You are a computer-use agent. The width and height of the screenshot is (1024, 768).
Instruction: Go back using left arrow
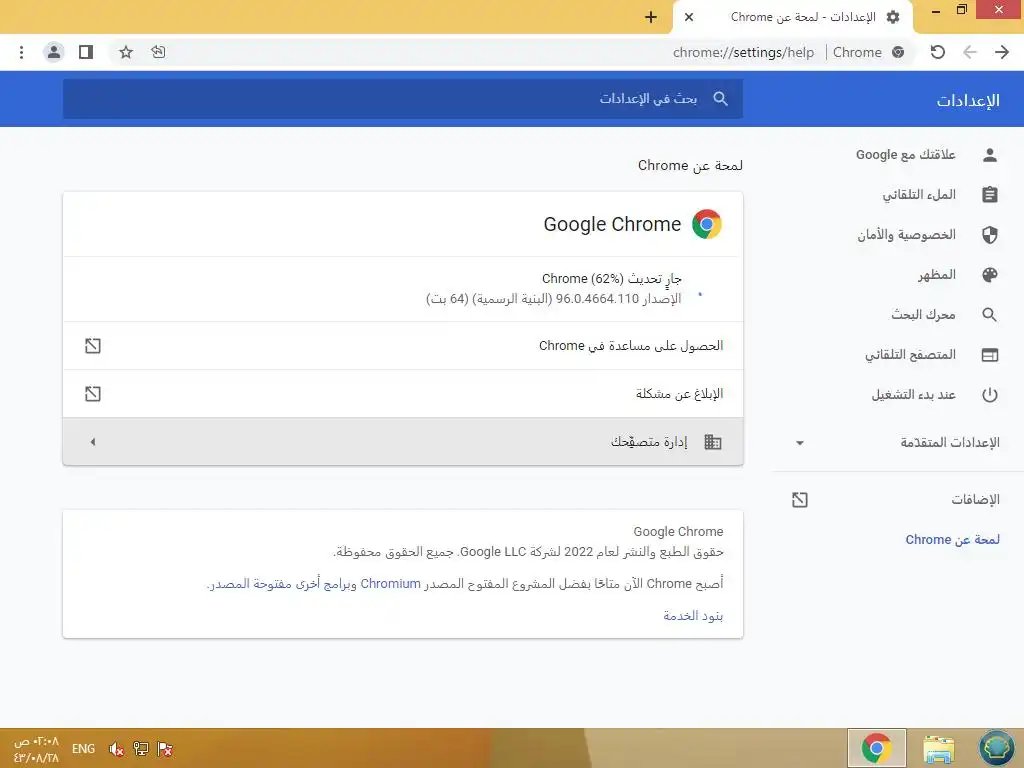[970, 52]
